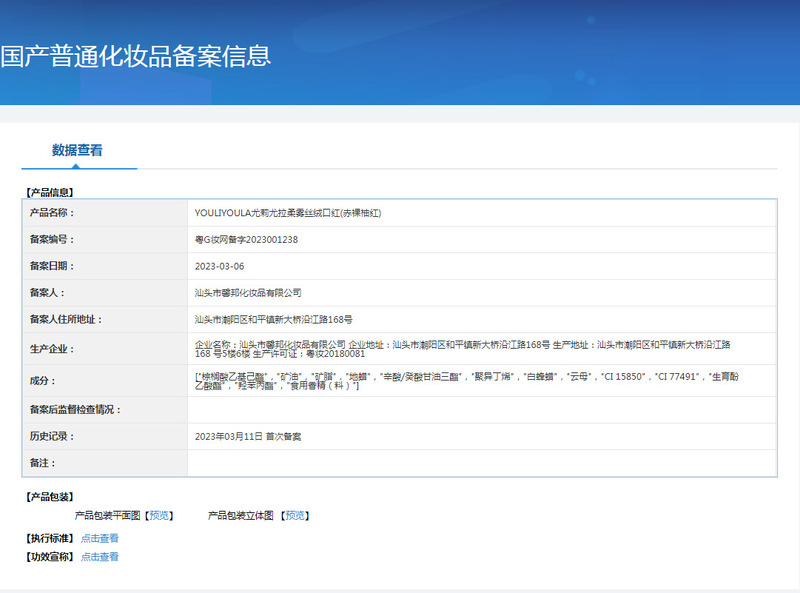Image resolution: width=800 pixels, height=593 pixels.
Task: Select the filing date 2023-03-06
Action: coord(219,266)
